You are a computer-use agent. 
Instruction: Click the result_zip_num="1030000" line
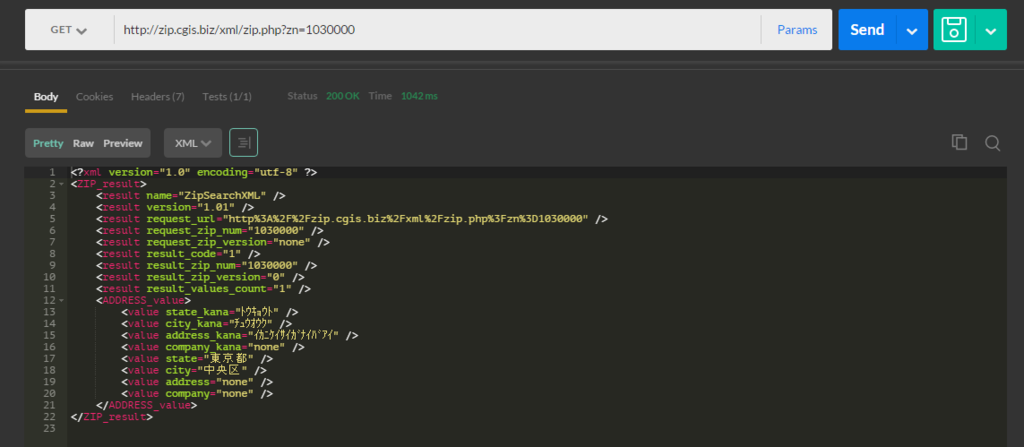tap(206, 265)
